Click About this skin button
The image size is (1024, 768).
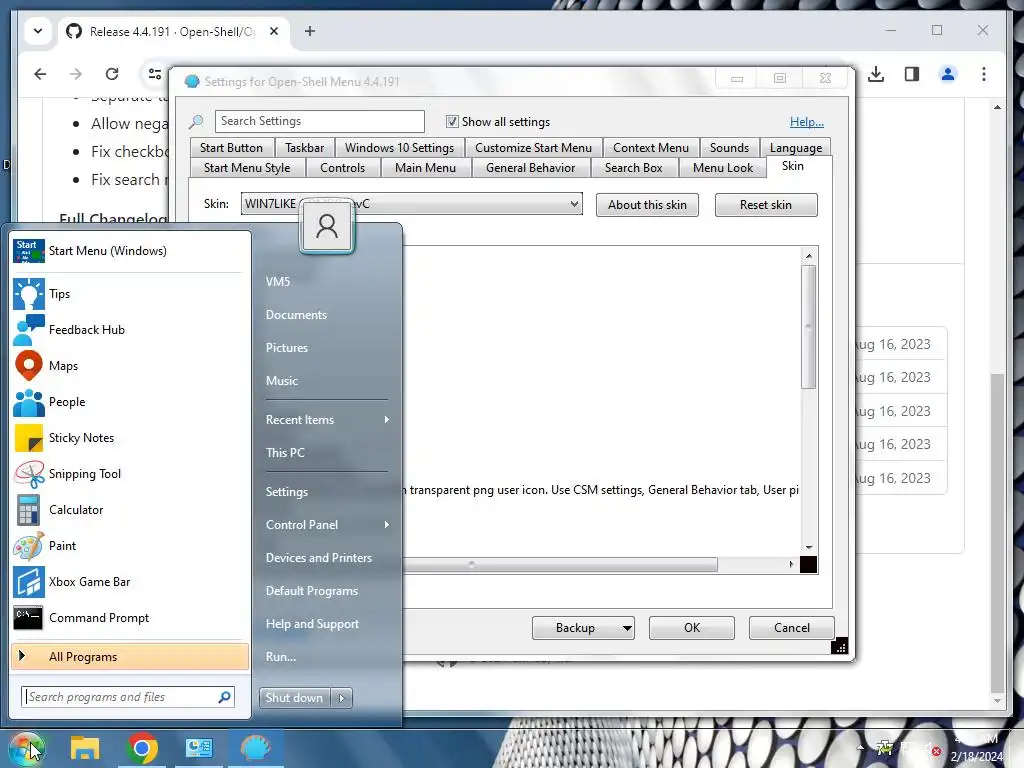(647, 205)
